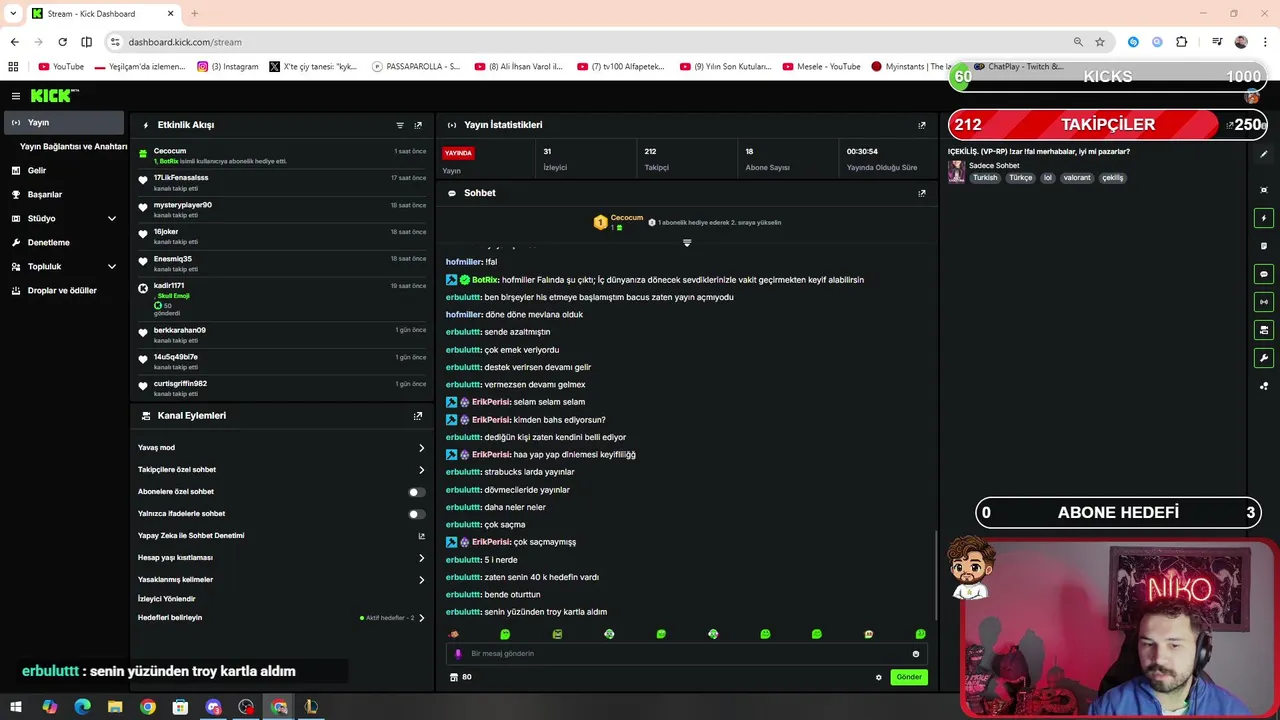
Task: Click the purple microphone icon in message box
Action: pyautogui.click(x=458, y=654)
